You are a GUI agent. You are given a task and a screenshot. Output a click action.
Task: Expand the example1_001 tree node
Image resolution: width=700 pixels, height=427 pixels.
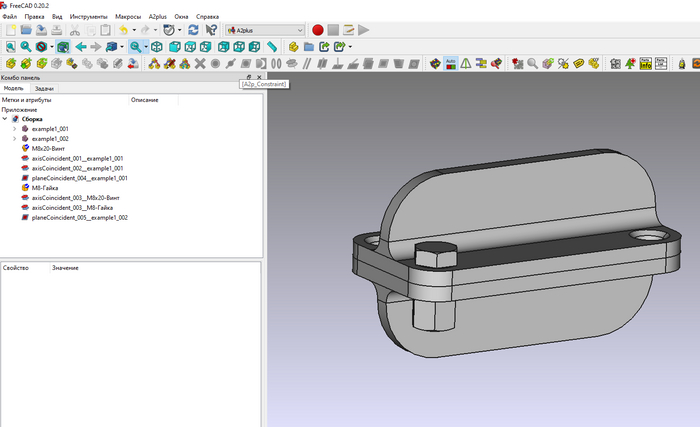[x=15, y=129]
